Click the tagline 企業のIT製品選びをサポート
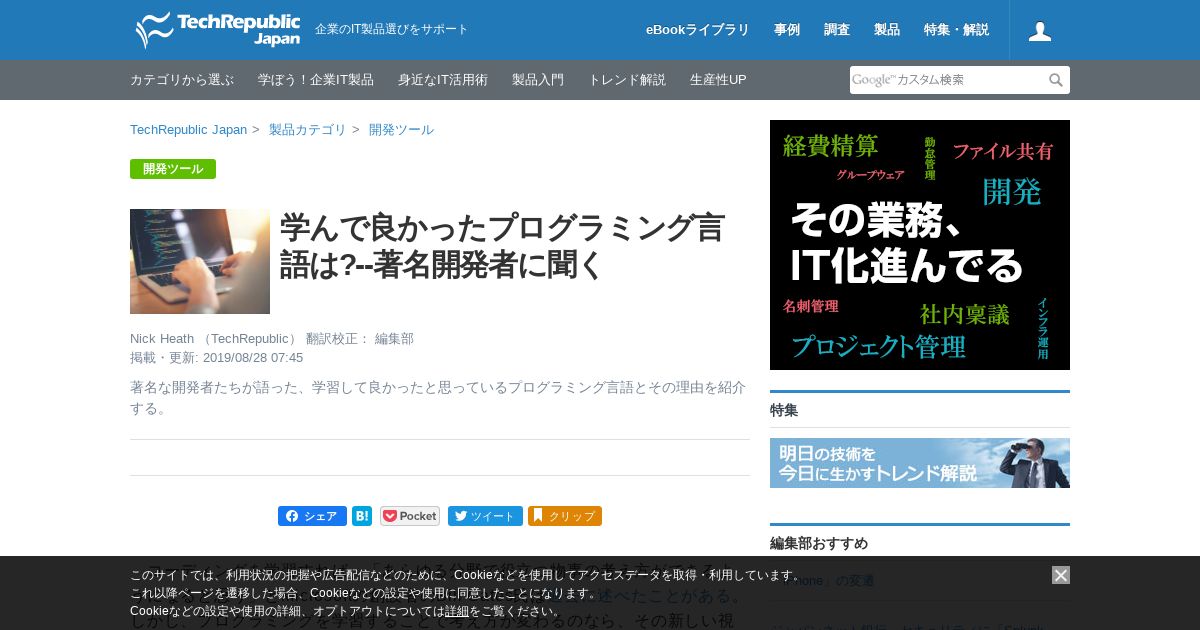 pyautogui.click(x=392, y=30)
